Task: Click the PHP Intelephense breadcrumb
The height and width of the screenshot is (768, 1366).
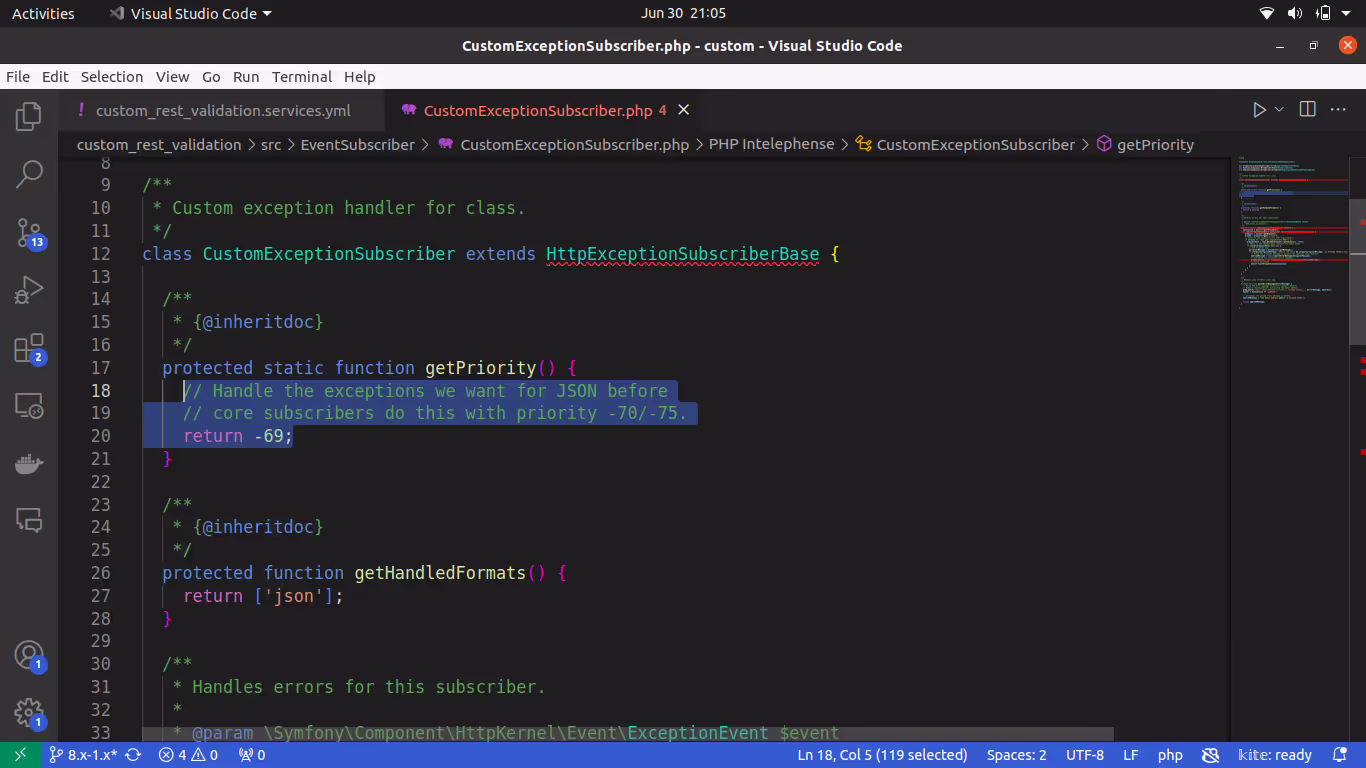Action: coord(771,145)
